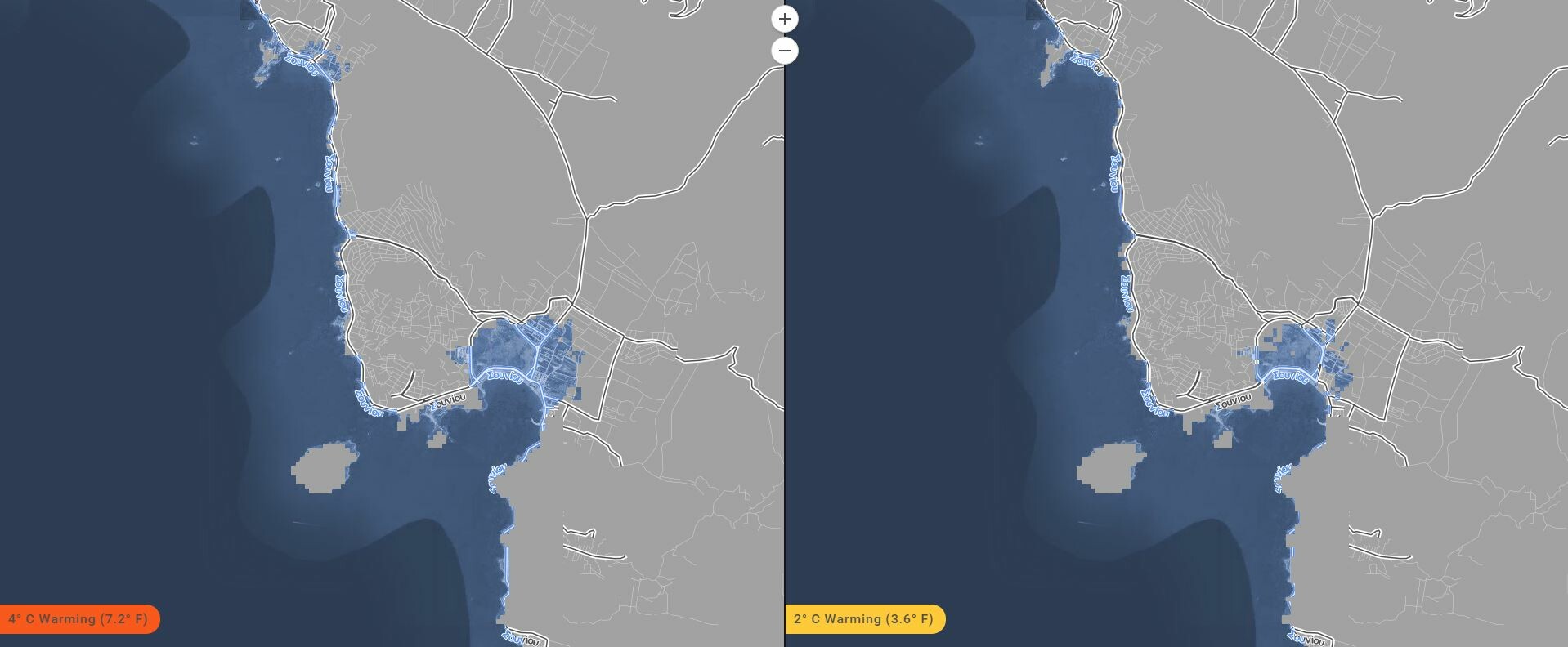Screen dimensions: 1568x647
Task: Select the orange 4° C Warming label
Action: coord(78,619)
